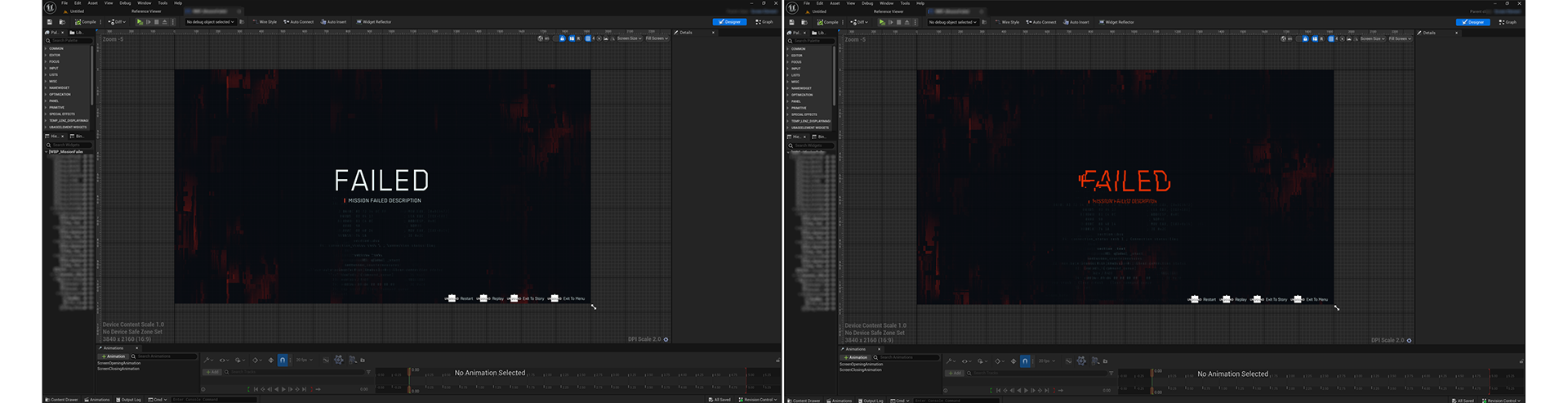Click Eject icon in left window toolbar

pos(164,22)
